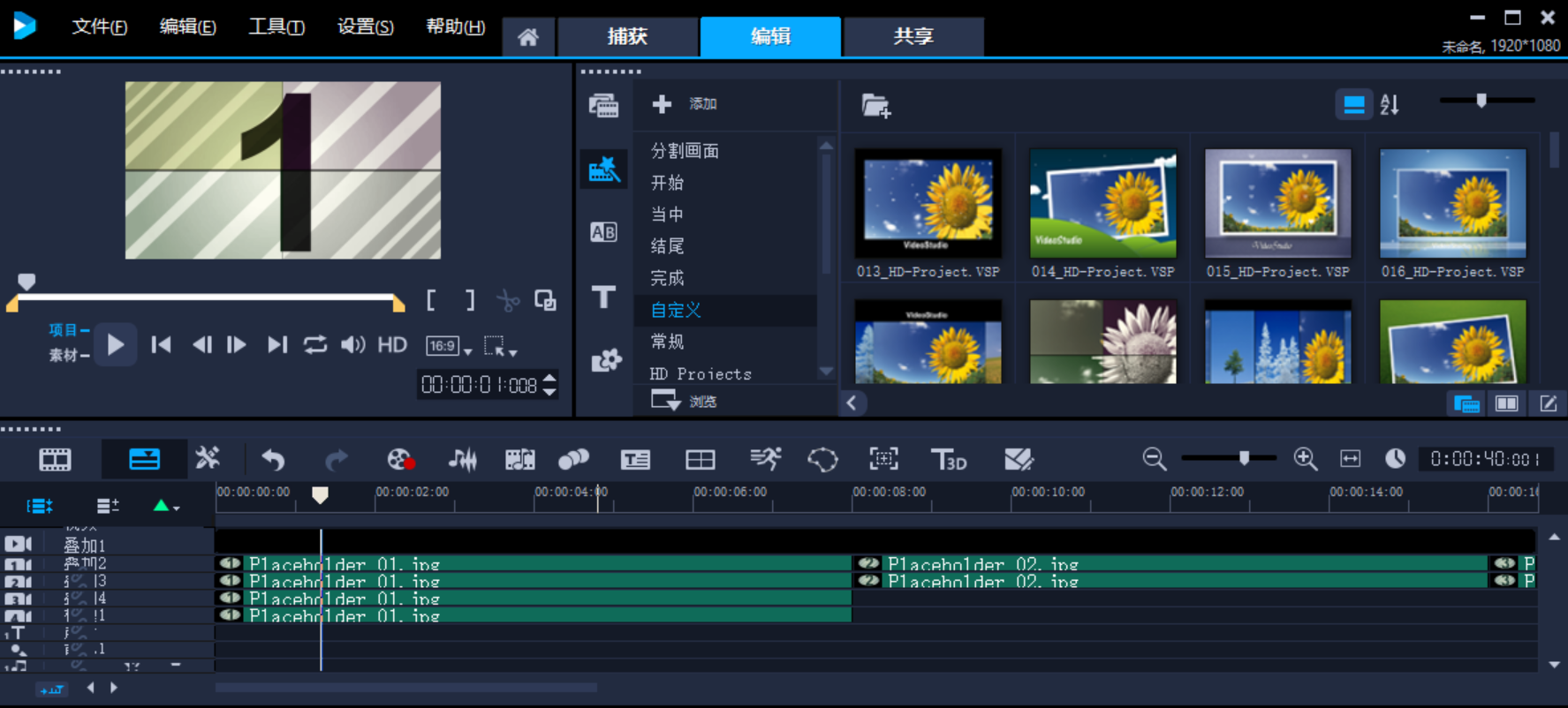Viewport: 1568px width, 708px height.
Task: Collapse the library panel with left chevron
Action: coord(852,403)
